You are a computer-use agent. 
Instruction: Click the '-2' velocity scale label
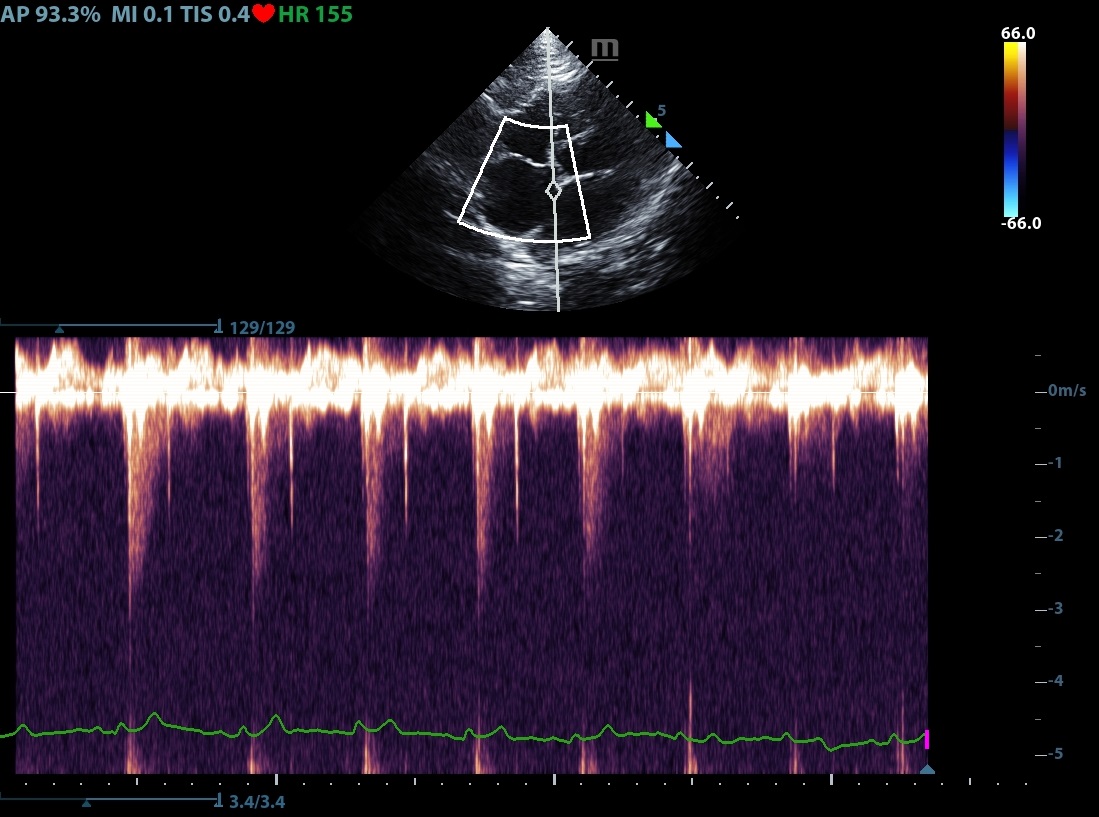click(1056, 535)
